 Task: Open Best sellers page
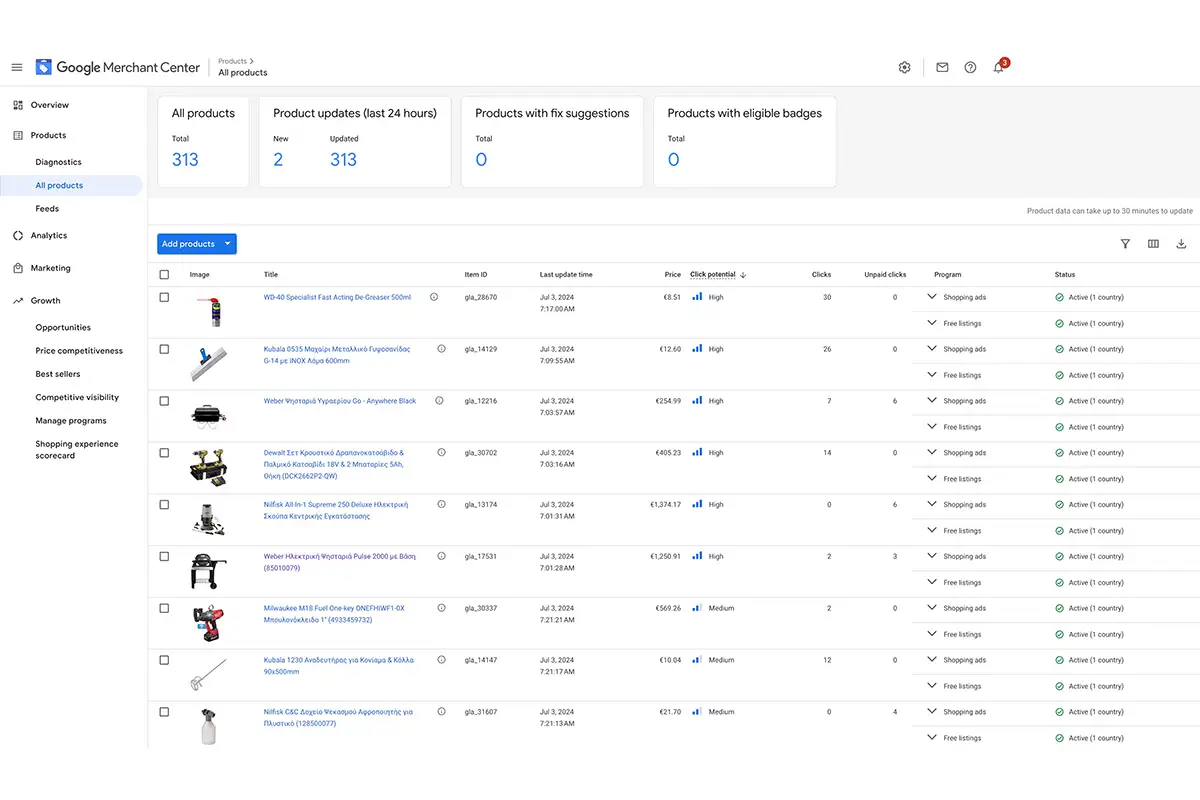coord(58,374)
